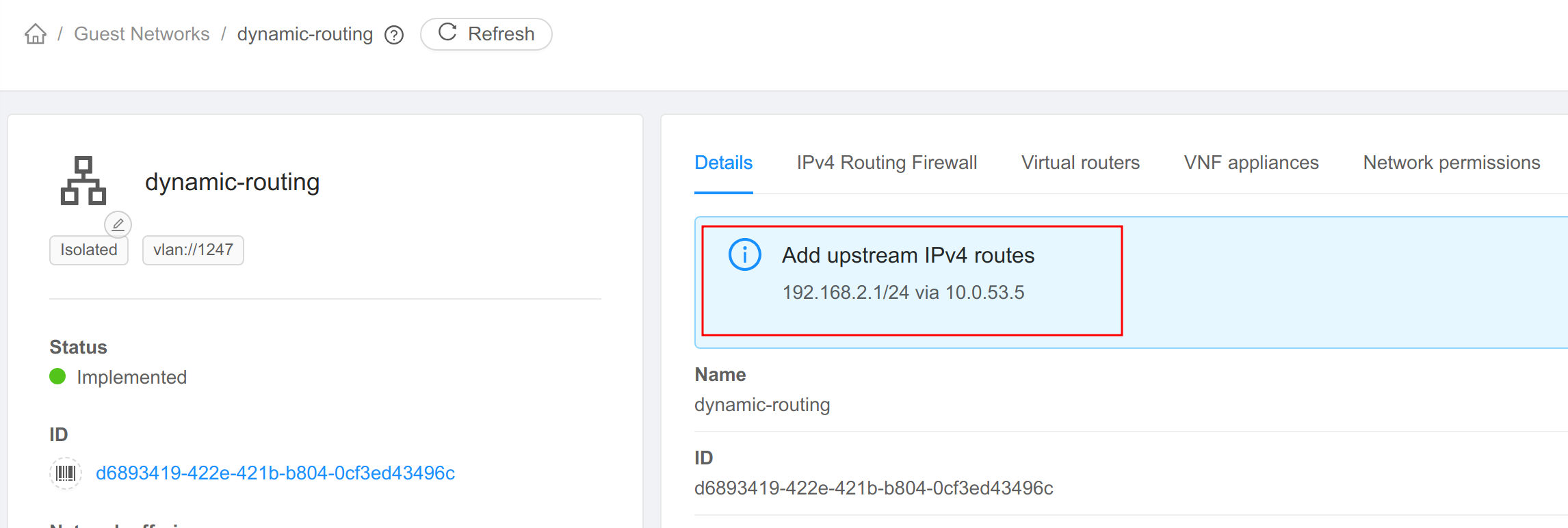Image resolution: width=1568 pixels, height=528 pixels.
Task: Click the Isolated network type badge
Action: (x=88, y=250)
